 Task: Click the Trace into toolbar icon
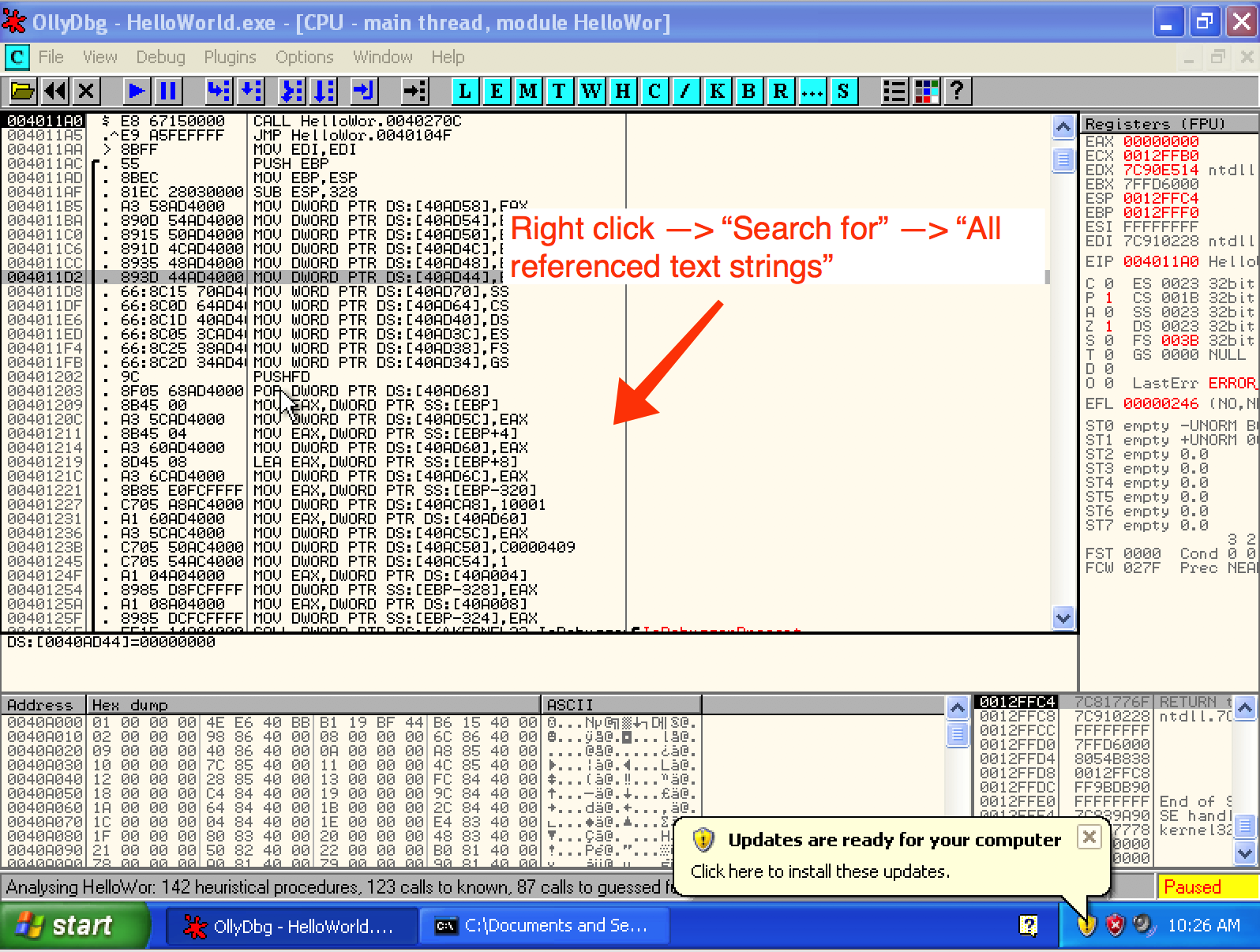[292, 91]
